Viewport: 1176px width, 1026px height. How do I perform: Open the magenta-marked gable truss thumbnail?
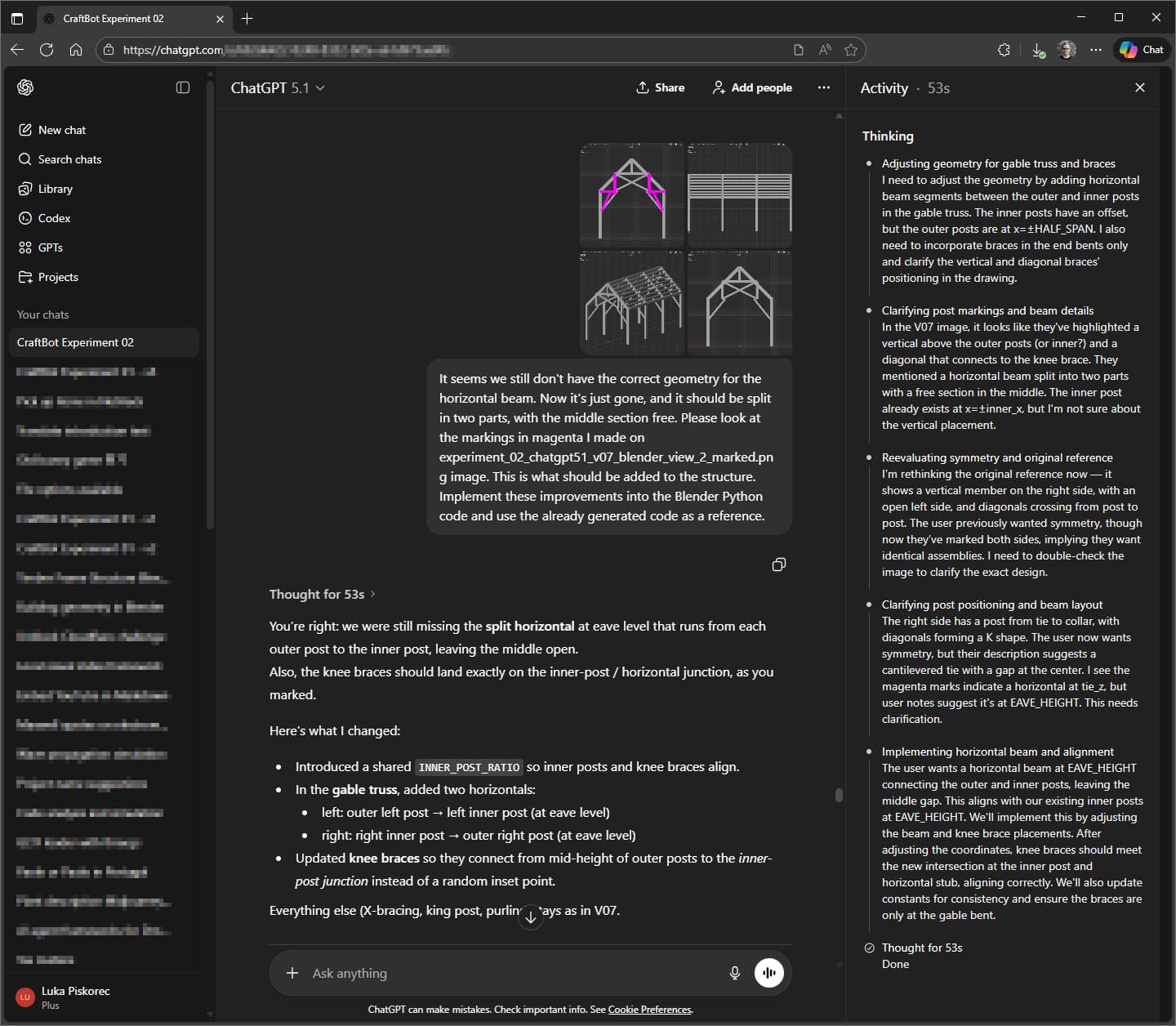tap(631, 194)
